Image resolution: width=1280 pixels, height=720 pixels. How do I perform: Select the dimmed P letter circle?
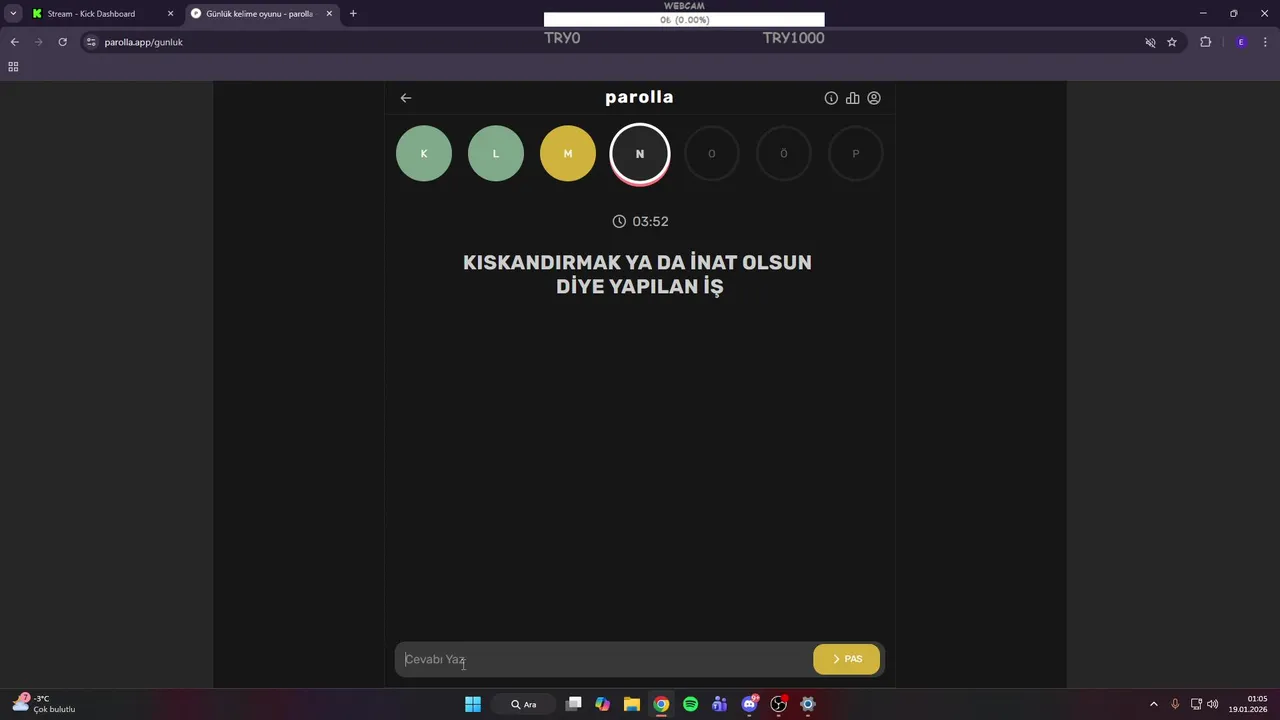pyautogui.click(x=856, y=154)
